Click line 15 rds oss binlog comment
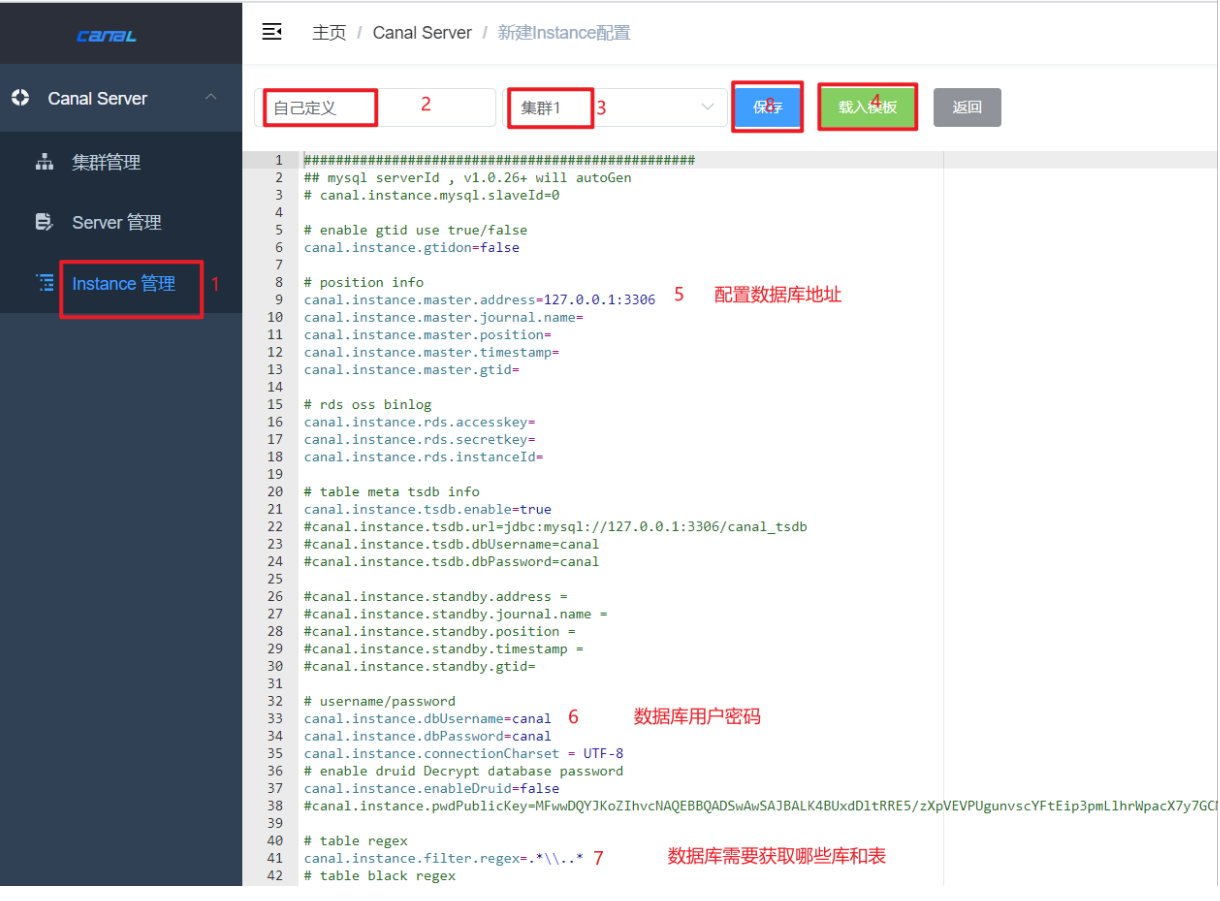1220x901 pixels. click(368, 405)
